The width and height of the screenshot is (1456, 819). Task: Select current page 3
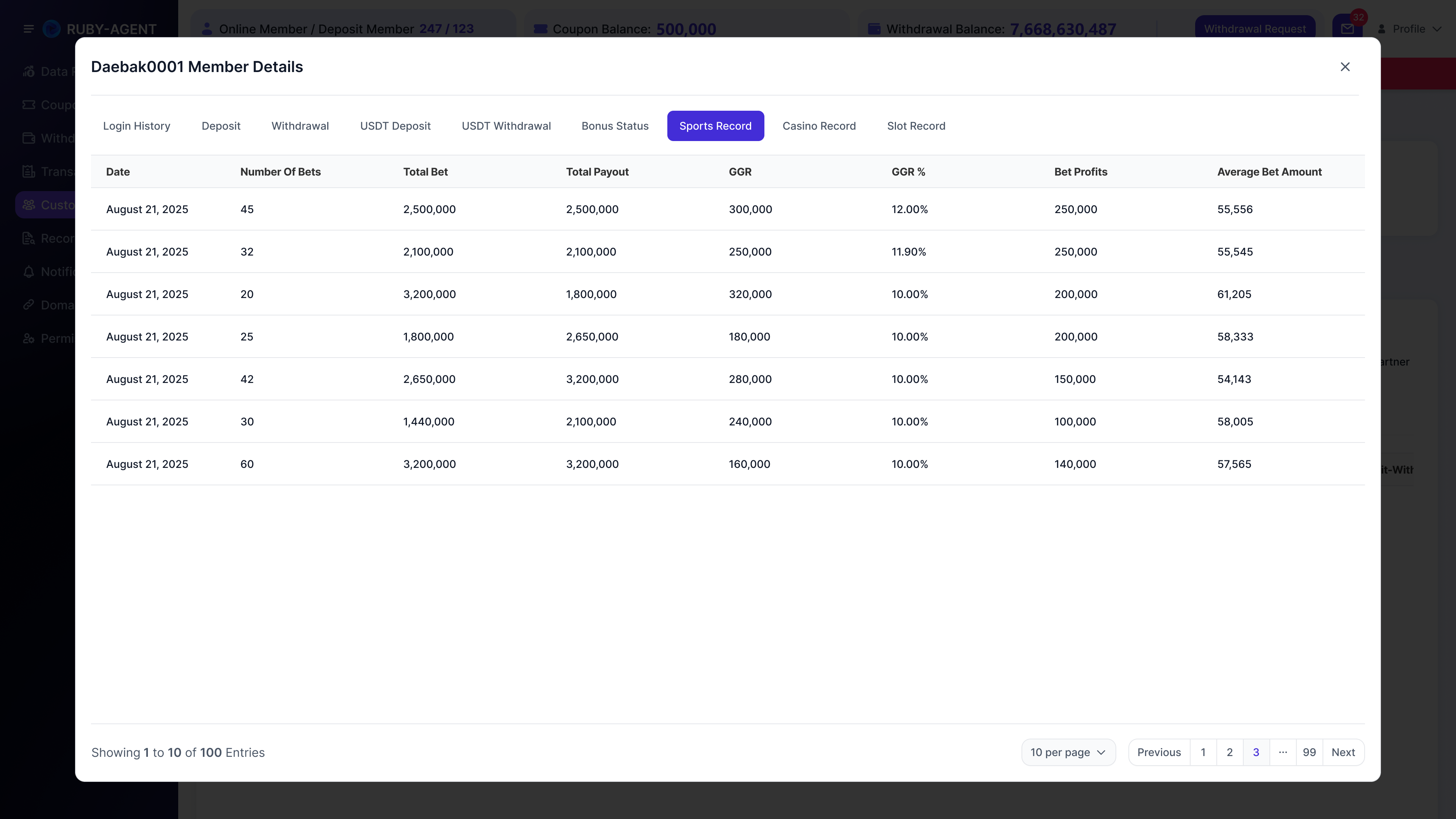(x=1256, y=752)
